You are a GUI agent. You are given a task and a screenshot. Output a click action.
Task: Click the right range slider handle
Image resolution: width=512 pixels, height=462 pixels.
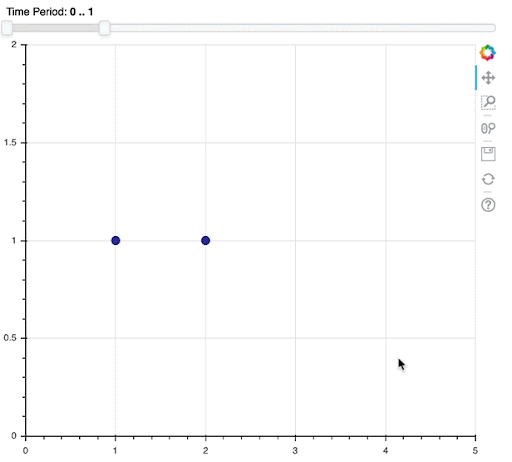(105, 28)
